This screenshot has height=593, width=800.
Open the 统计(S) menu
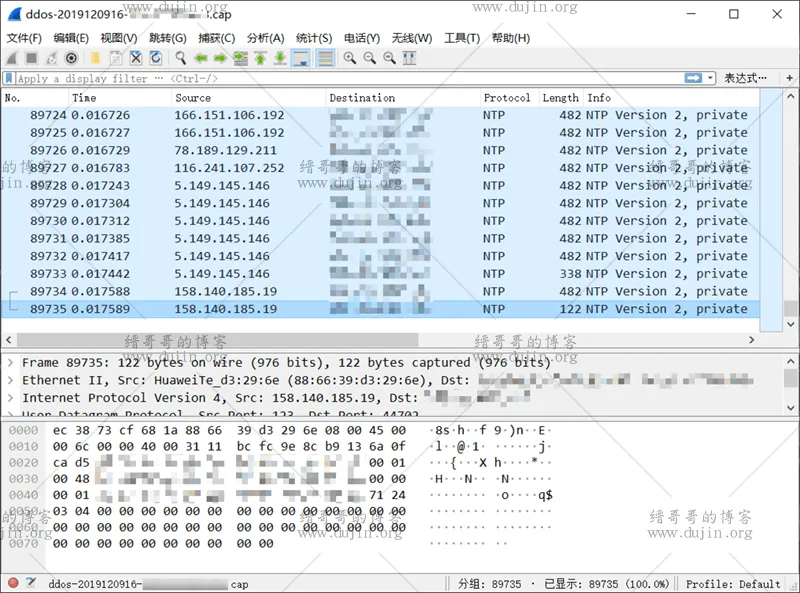(x=314, y=38)
